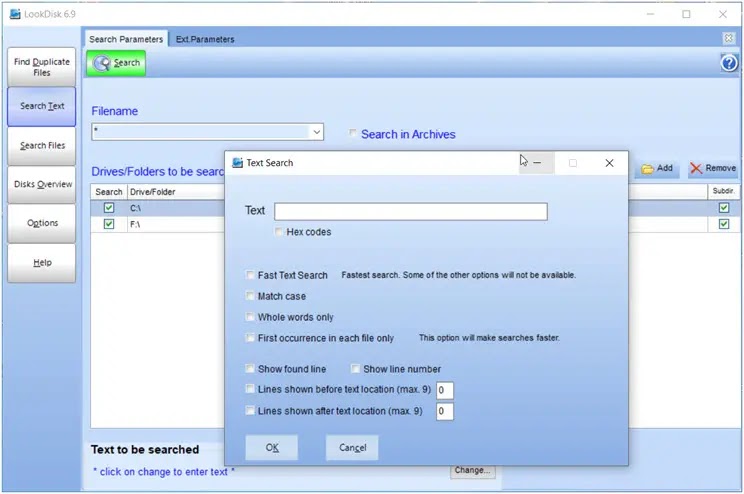Viewport: 744px width, 494px height.
Task: Enable Lines shown after text location
Action: click(250, 410)
